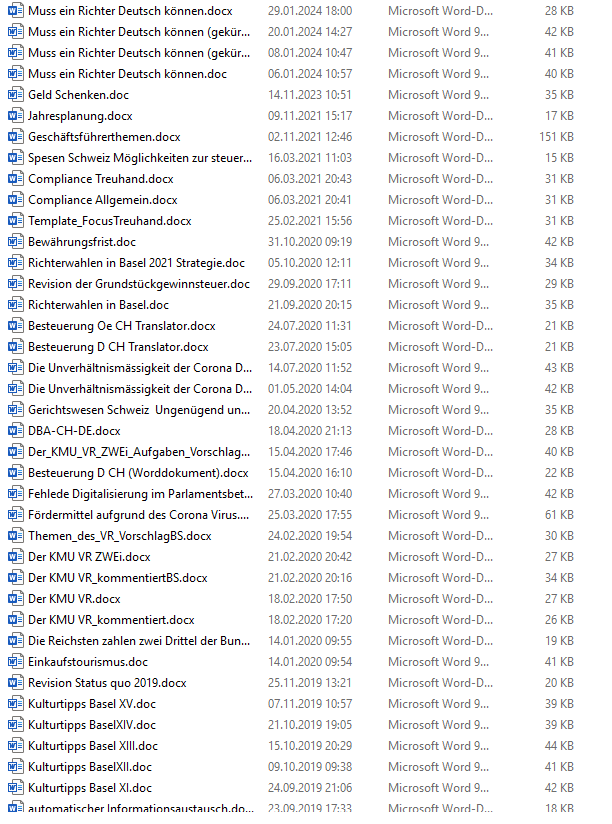Select Revision Status quo 2019.docx

pos(107,683)
